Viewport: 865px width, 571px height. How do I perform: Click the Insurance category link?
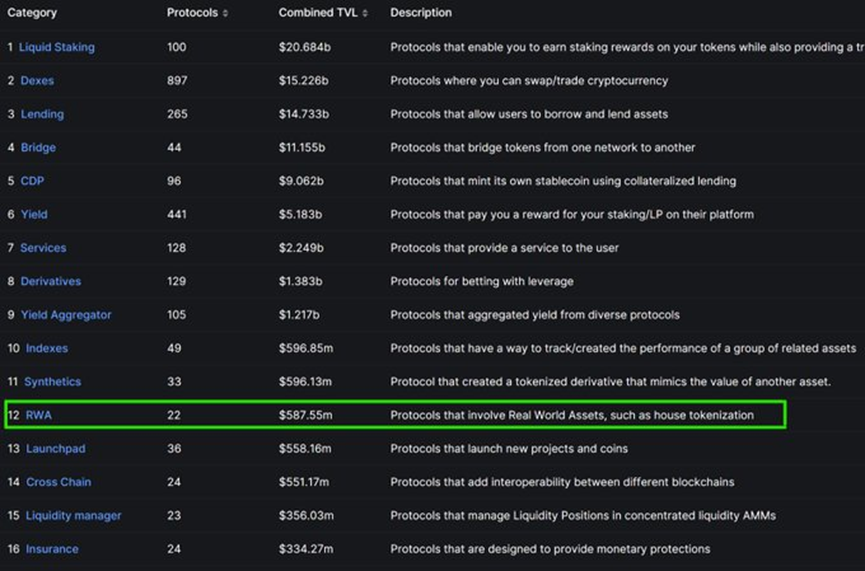pos(52,549)
